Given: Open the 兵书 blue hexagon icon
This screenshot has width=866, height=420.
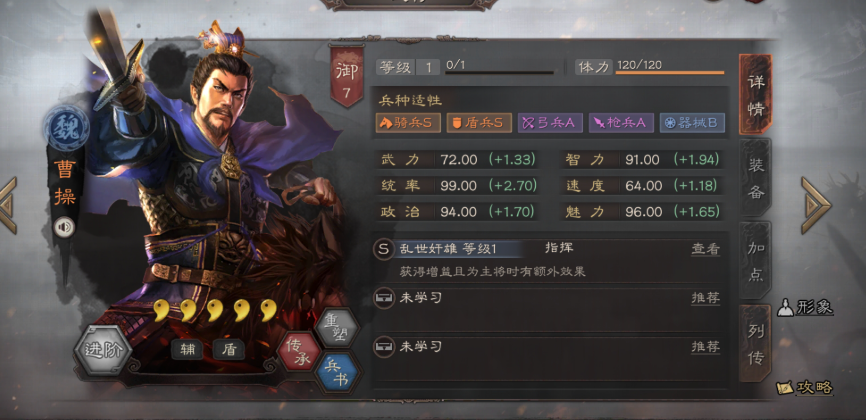Looking at the screenshot, I should [337, 372].
